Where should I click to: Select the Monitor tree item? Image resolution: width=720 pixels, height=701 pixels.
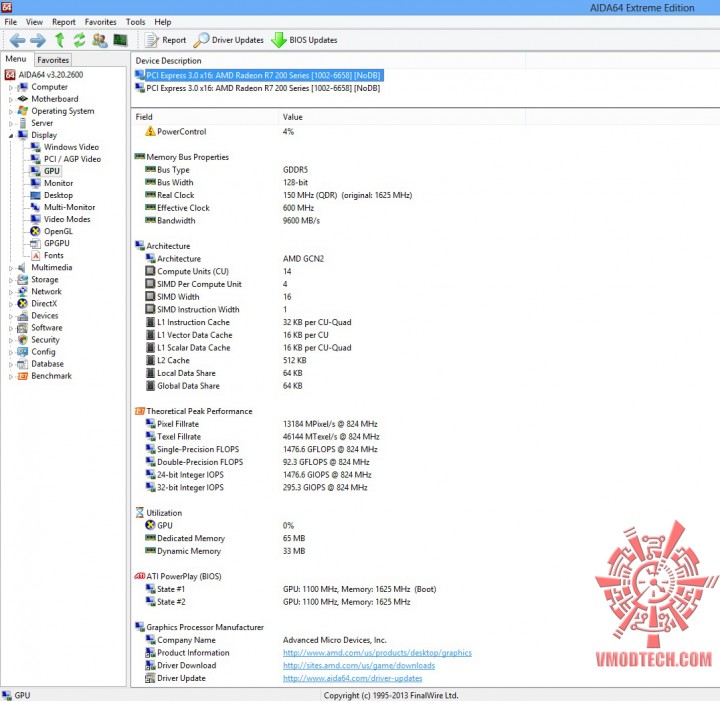pyautogui.click(x=52, y=183)
